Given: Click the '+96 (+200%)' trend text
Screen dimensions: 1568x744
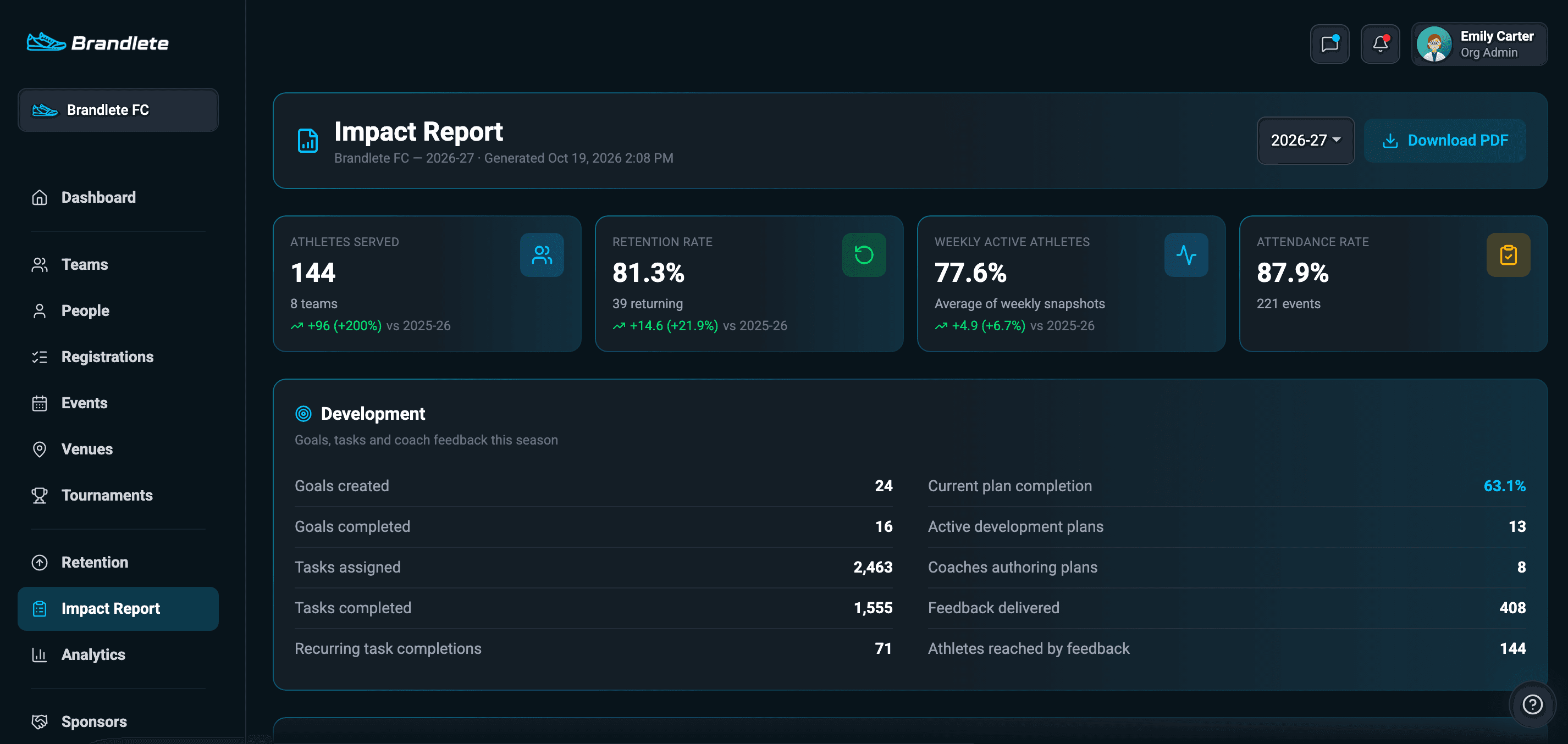Looking at the screenshot, I should click(x=345, y=325).
